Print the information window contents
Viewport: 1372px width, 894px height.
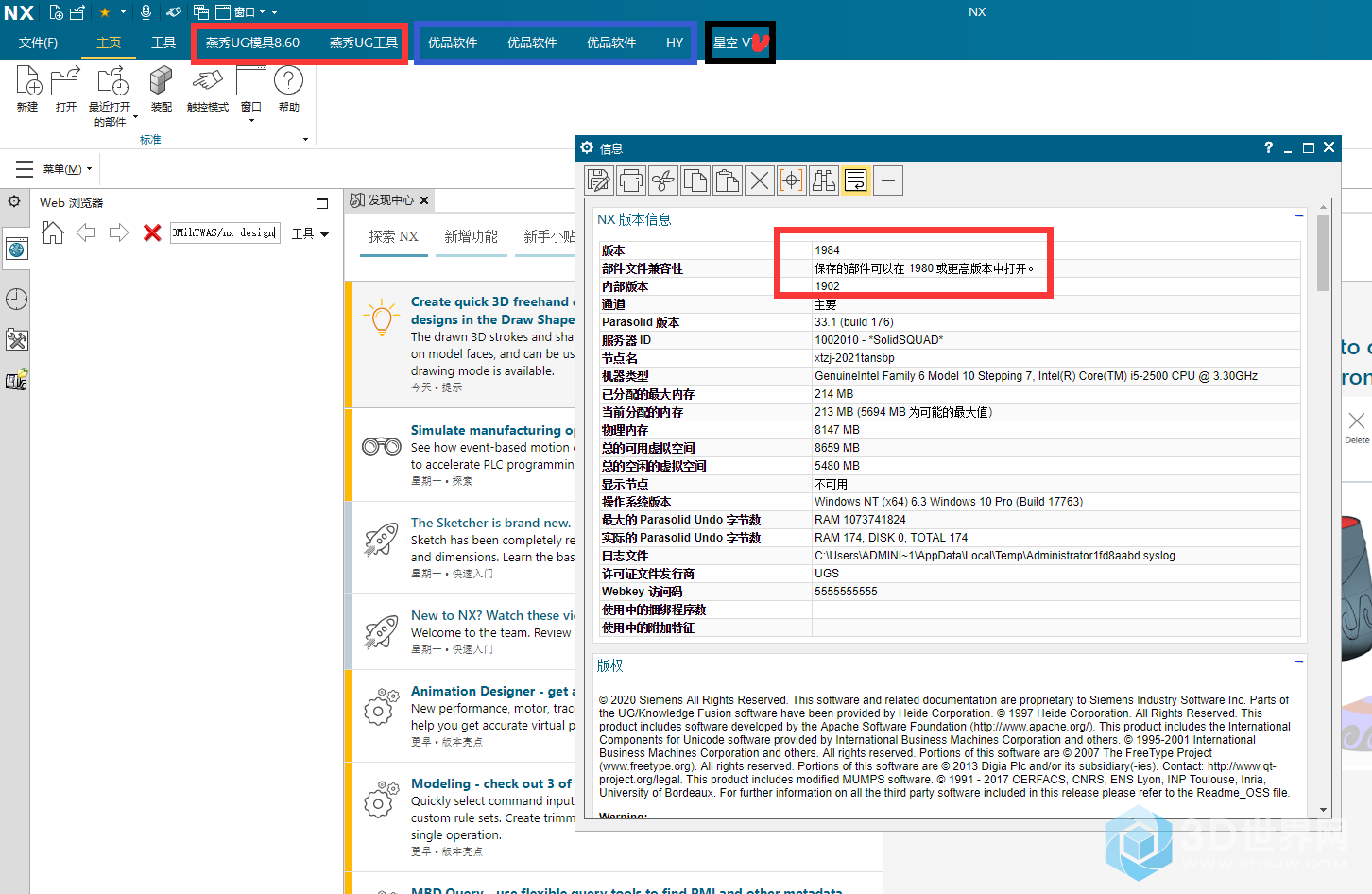coord(631,180)
